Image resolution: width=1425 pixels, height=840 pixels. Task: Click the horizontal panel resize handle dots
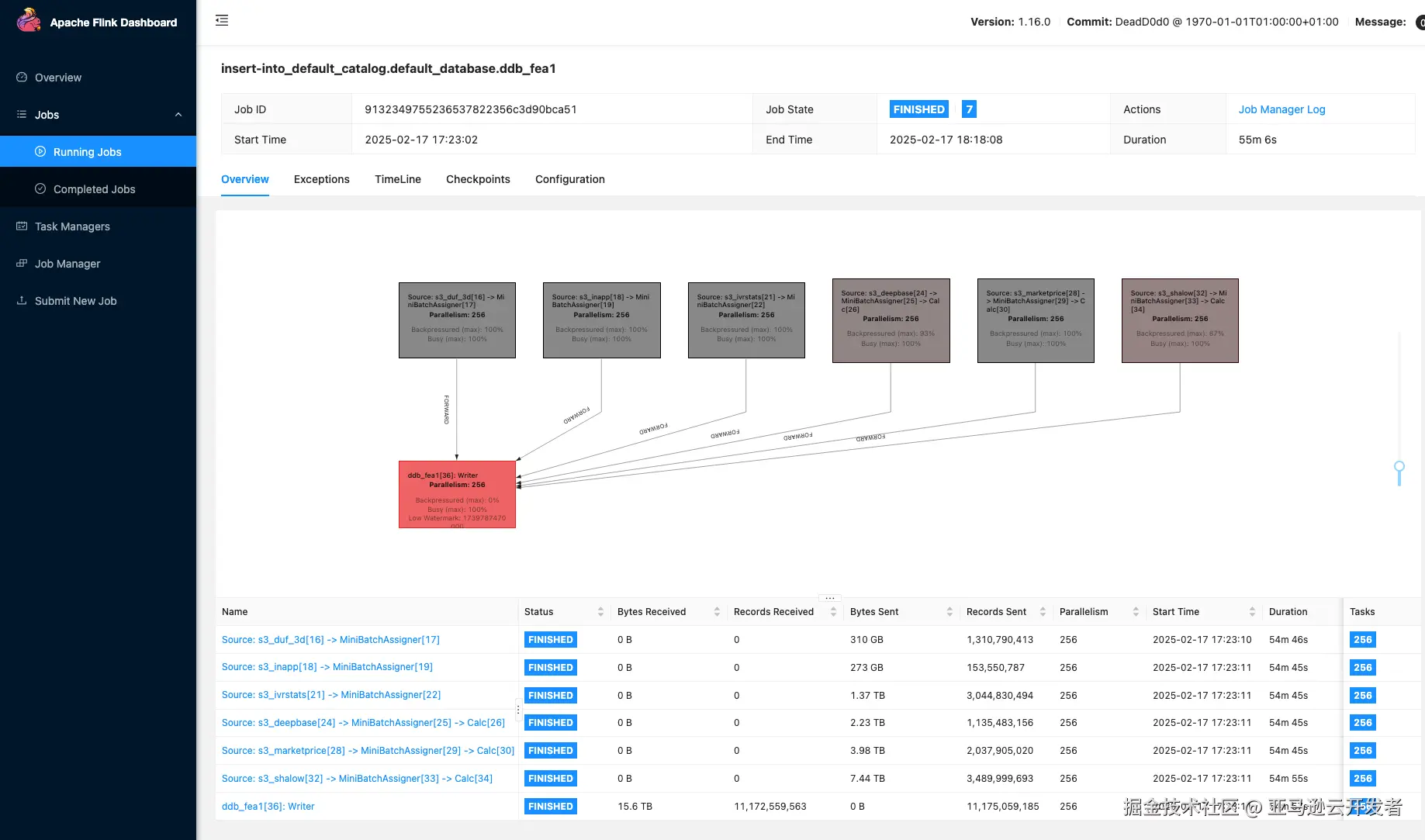[829, 598]
